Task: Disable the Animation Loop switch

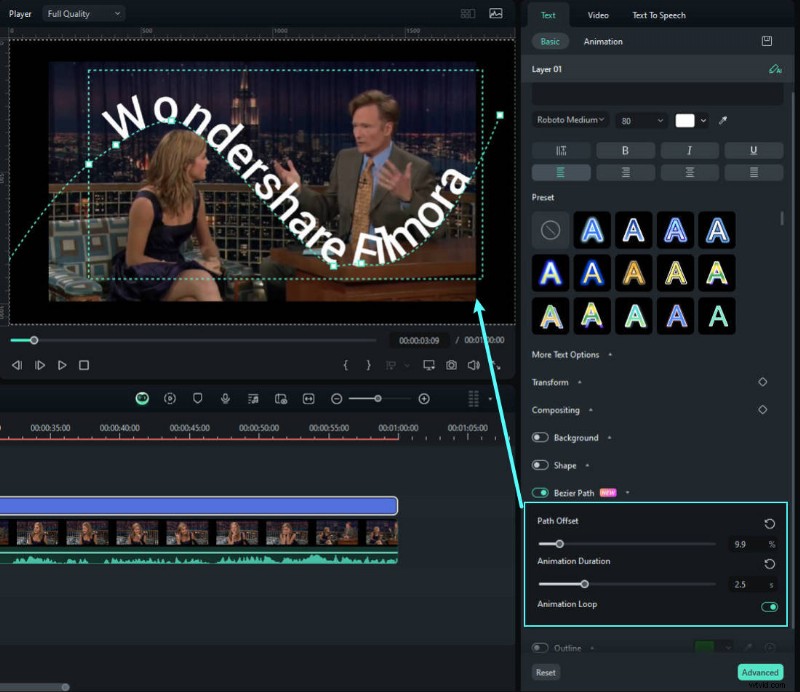Action: coord(769,605)
